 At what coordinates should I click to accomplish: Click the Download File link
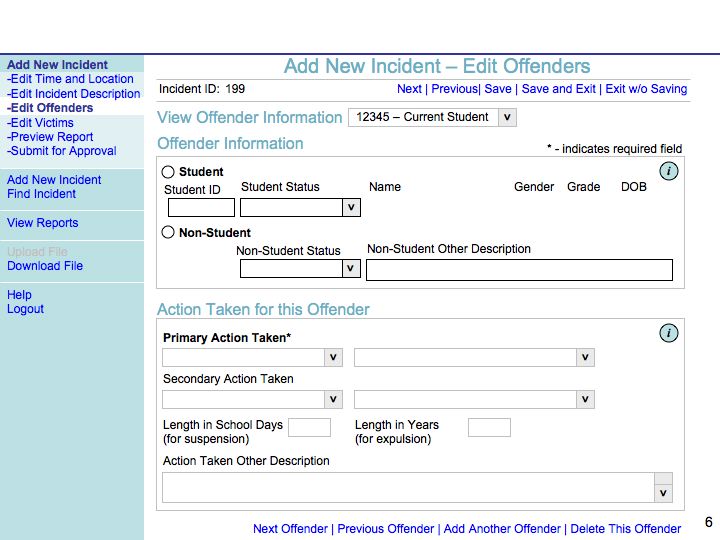45,266
